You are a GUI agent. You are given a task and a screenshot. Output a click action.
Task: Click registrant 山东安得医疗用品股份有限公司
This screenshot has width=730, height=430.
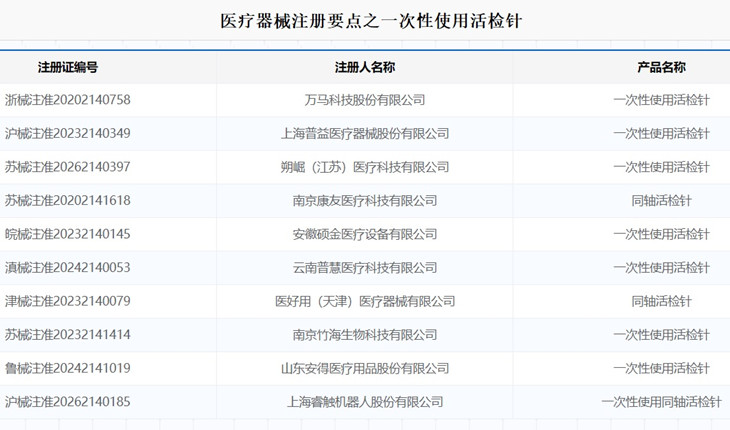365,368
